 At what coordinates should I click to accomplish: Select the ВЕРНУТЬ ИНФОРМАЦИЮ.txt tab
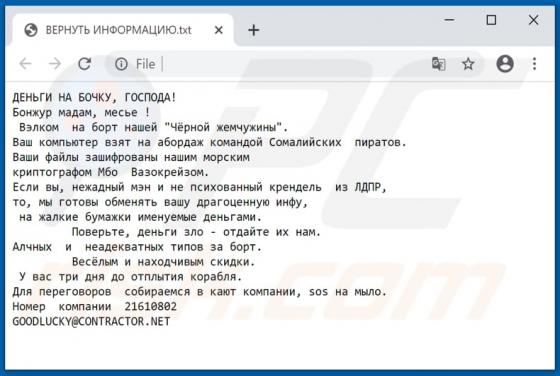123,30
